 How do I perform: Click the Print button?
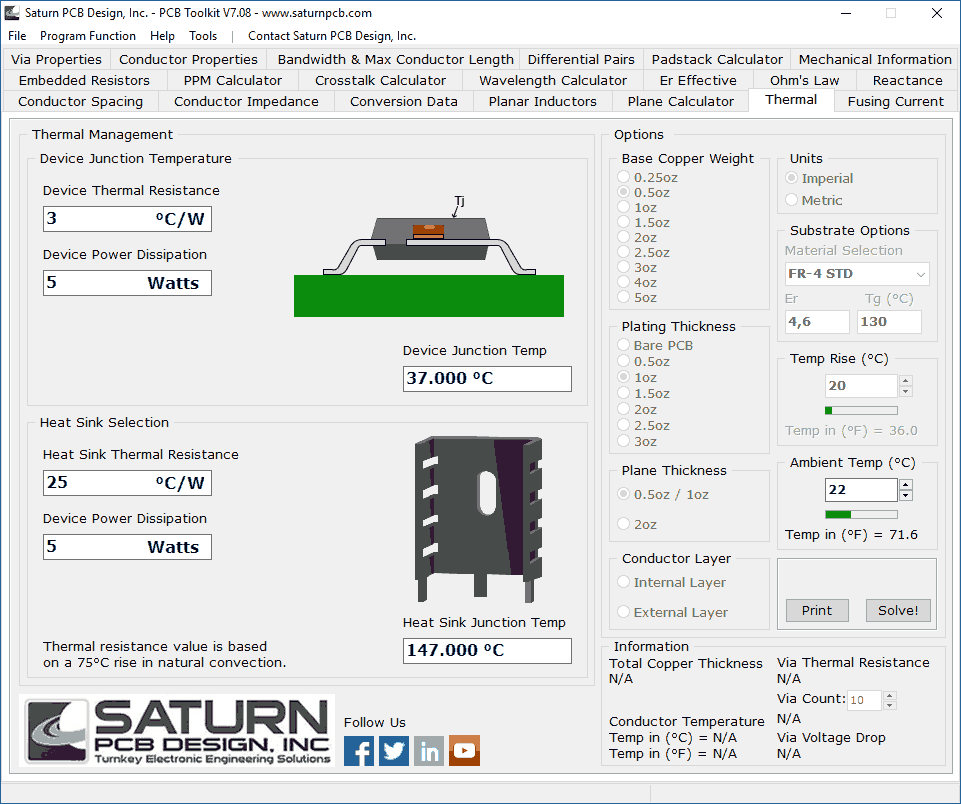(x=816, y=610)
